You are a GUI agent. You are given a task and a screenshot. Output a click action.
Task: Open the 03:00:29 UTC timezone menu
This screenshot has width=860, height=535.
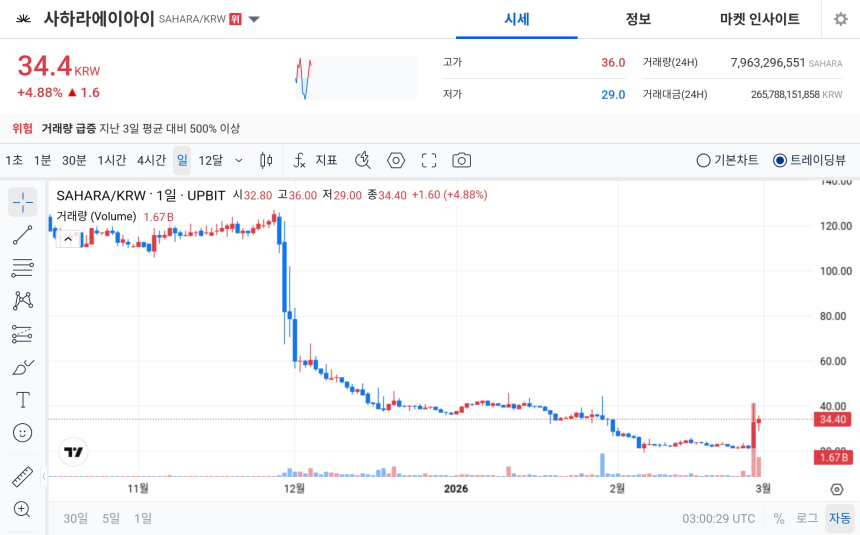tap(718, 519)
